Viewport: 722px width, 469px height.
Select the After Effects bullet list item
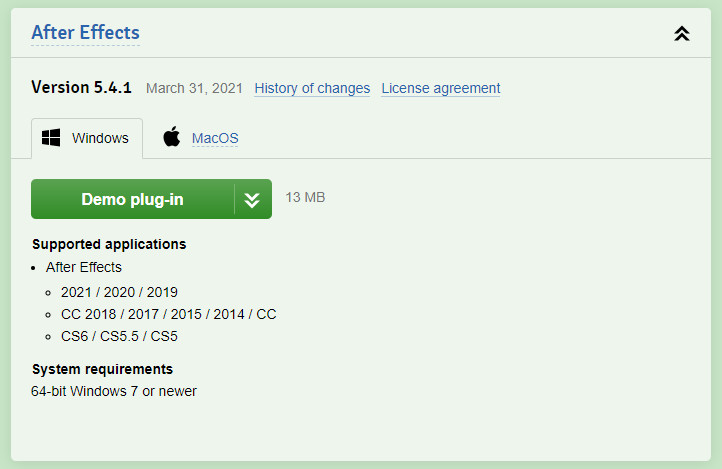tap(84, 267)
